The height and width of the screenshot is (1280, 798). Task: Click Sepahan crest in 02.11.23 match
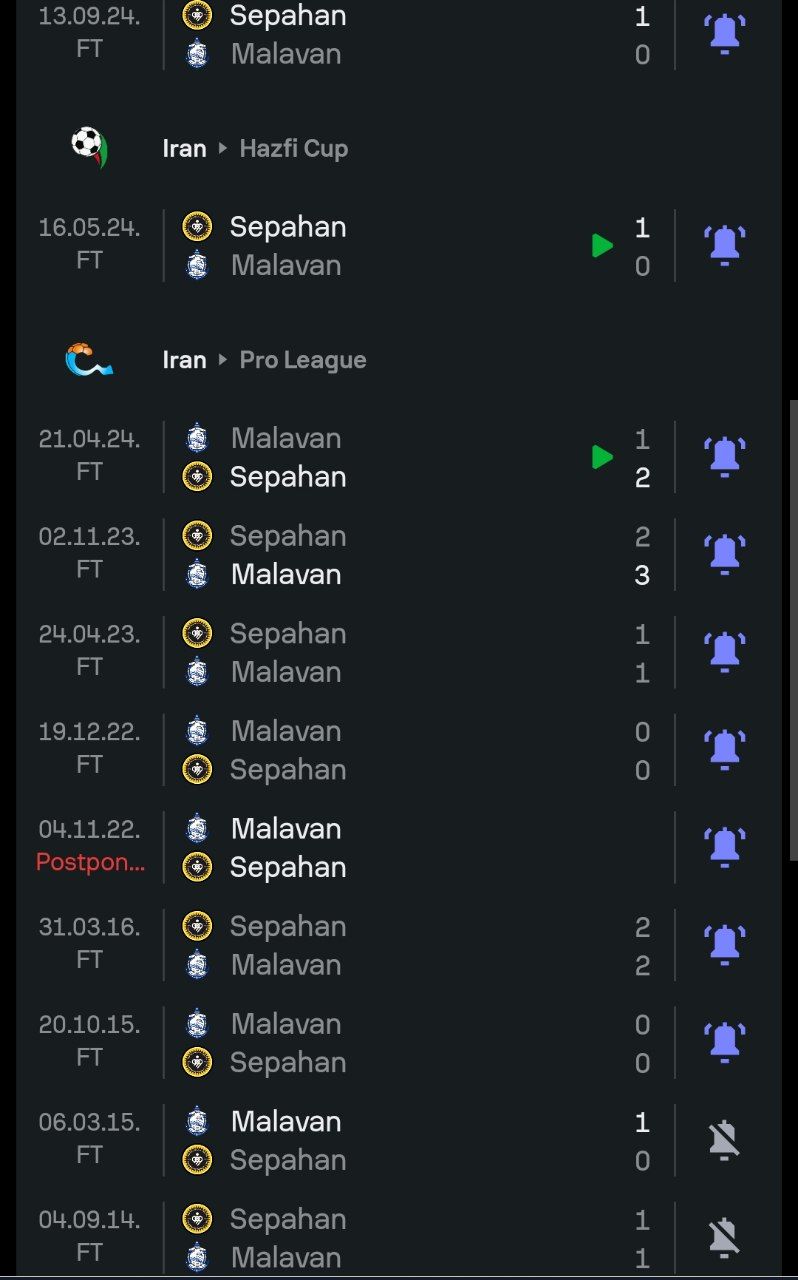pos(197,536)
